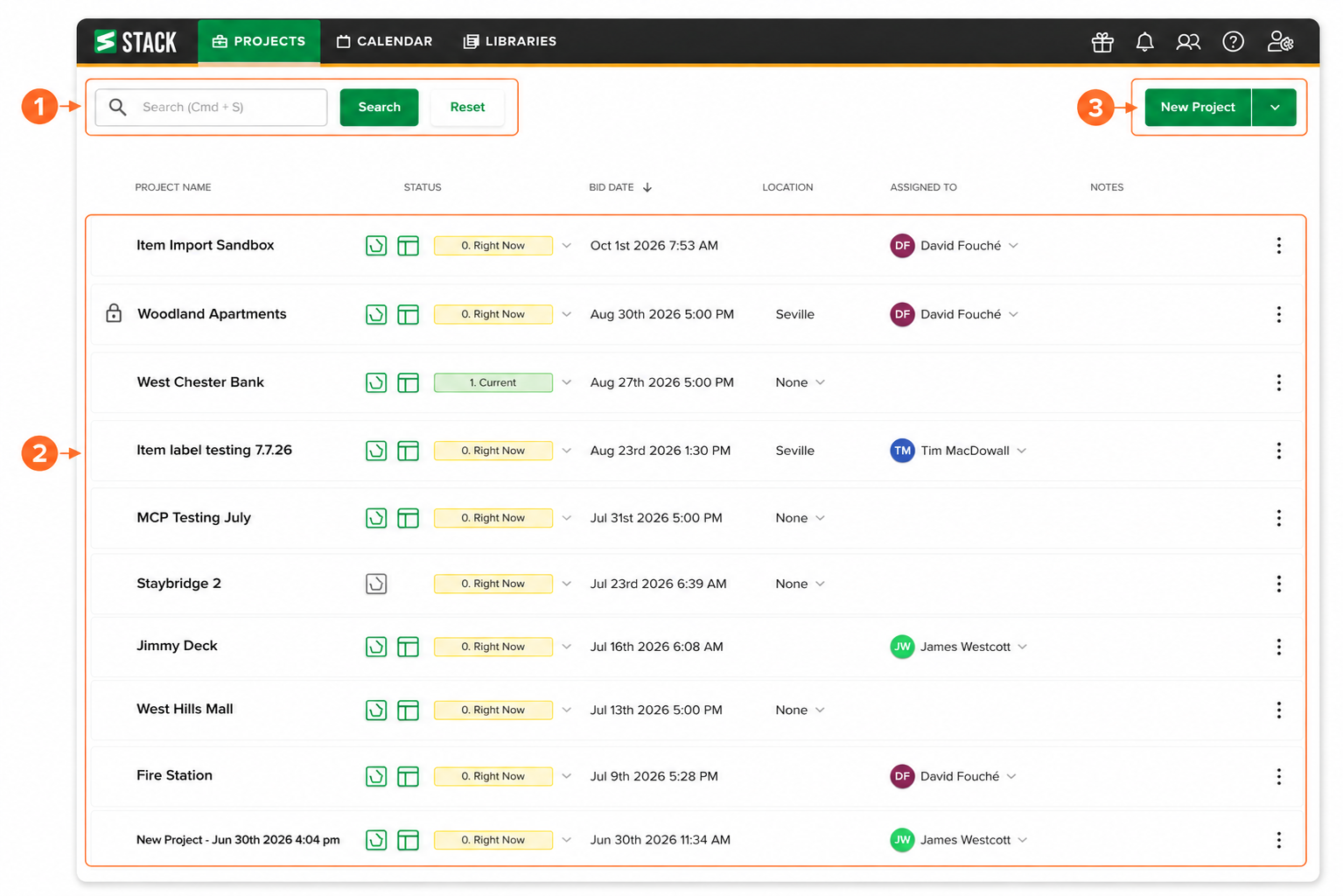Expand status dropdown for Item Import Sandbox
Image resolution: width=1343 pixels, height=896 pixels.
point(566,246)
